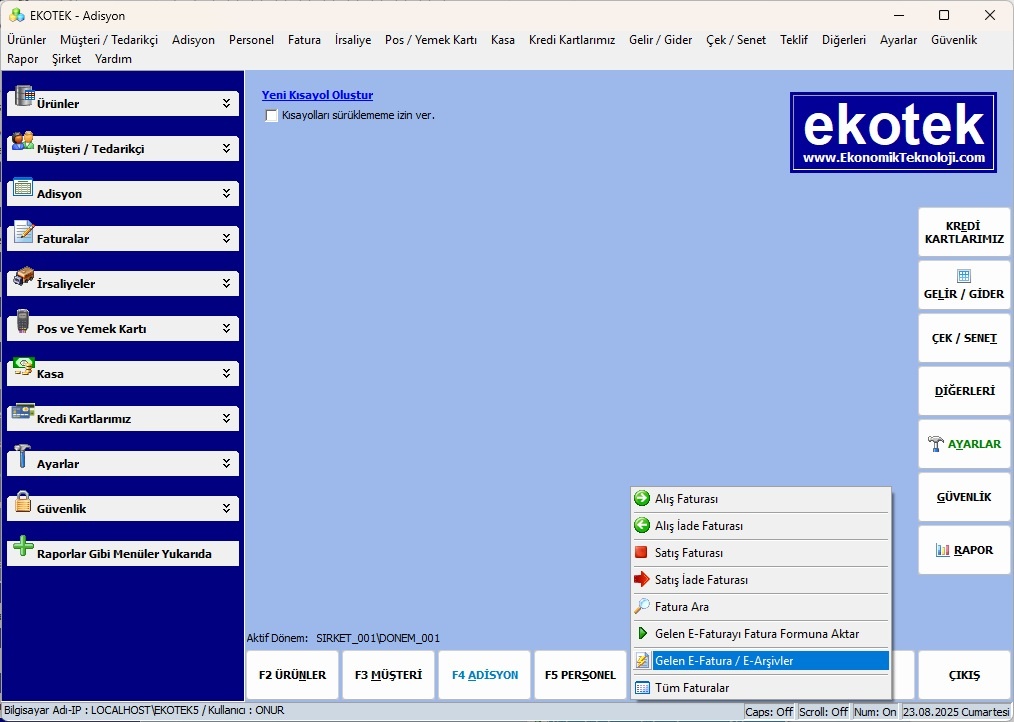
Task: Expand the İrsaliyeler sidebar panel chevron
Action: click(226, 283)
